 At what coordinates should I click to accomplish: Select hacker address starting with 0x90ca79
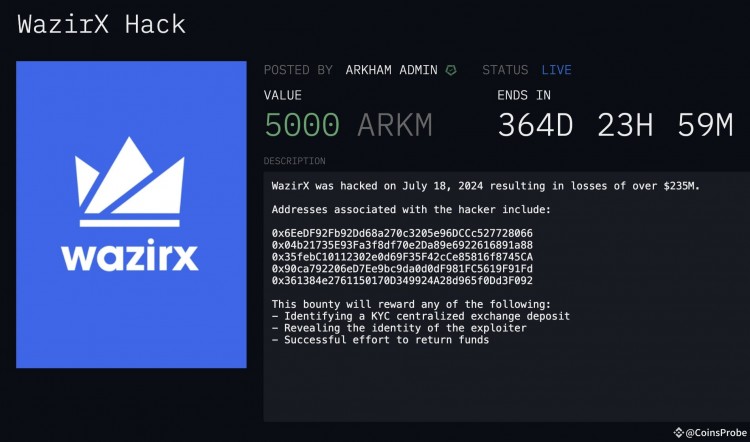[402, 269]
